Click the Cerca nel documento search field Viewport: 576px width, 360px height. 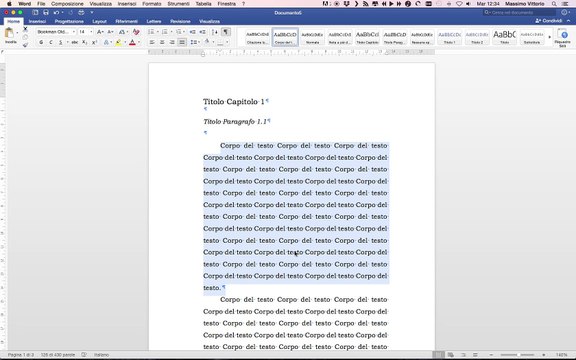tap(519, 12)
